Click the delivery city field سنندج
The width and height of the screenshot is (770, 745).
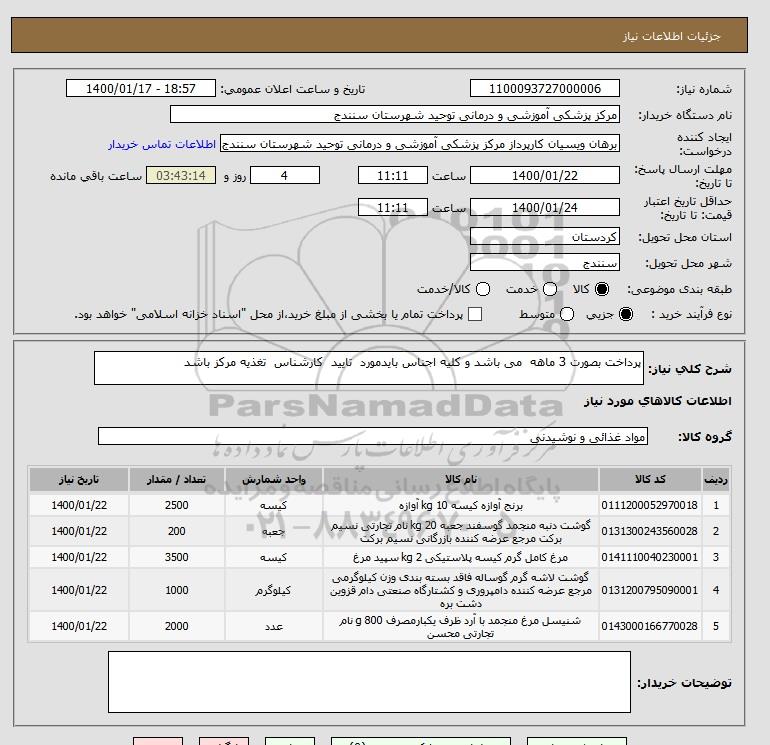coord(545,263)
